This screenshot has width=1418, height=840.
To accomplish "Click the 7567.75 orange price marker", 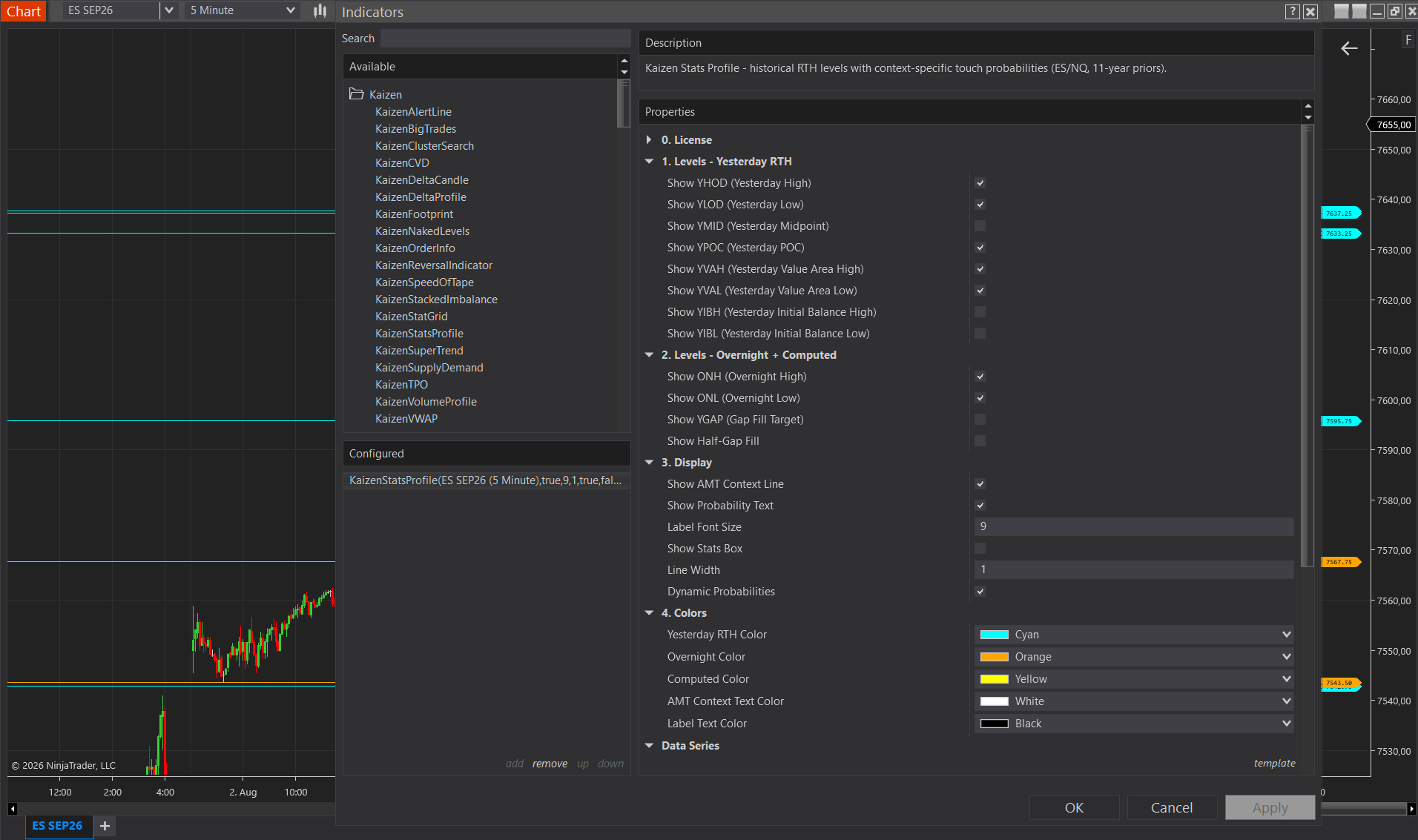I will pos(1341,562).
